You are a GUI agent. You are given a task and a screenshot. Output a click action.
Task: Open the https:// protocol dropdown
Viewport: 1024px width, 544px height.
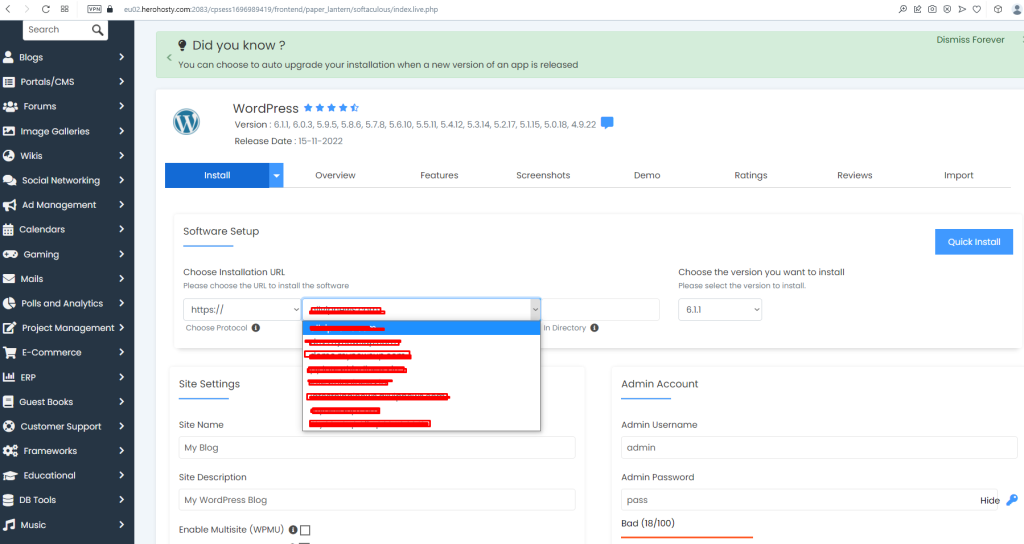coord(241,310)
